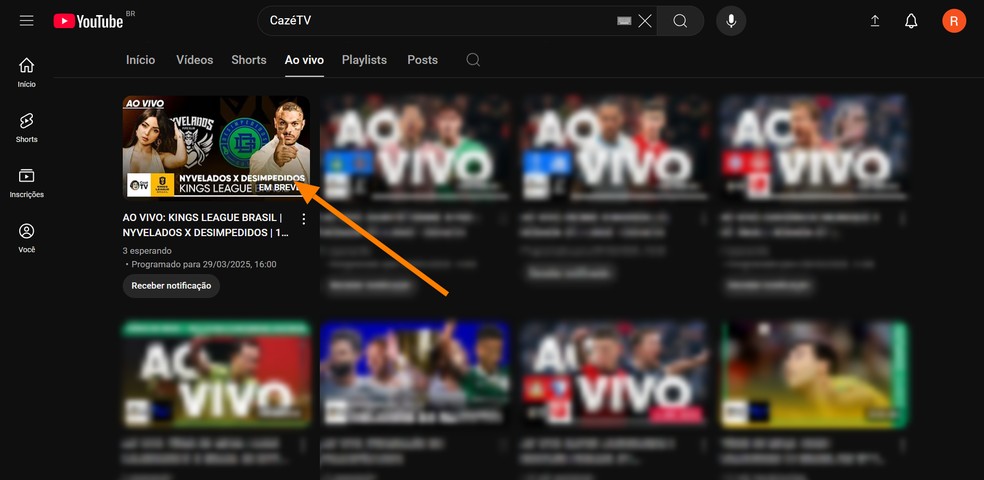The width and height of the screenshot is (984, 480).
Task: Open the account avatar R
Action: [954, 21]
